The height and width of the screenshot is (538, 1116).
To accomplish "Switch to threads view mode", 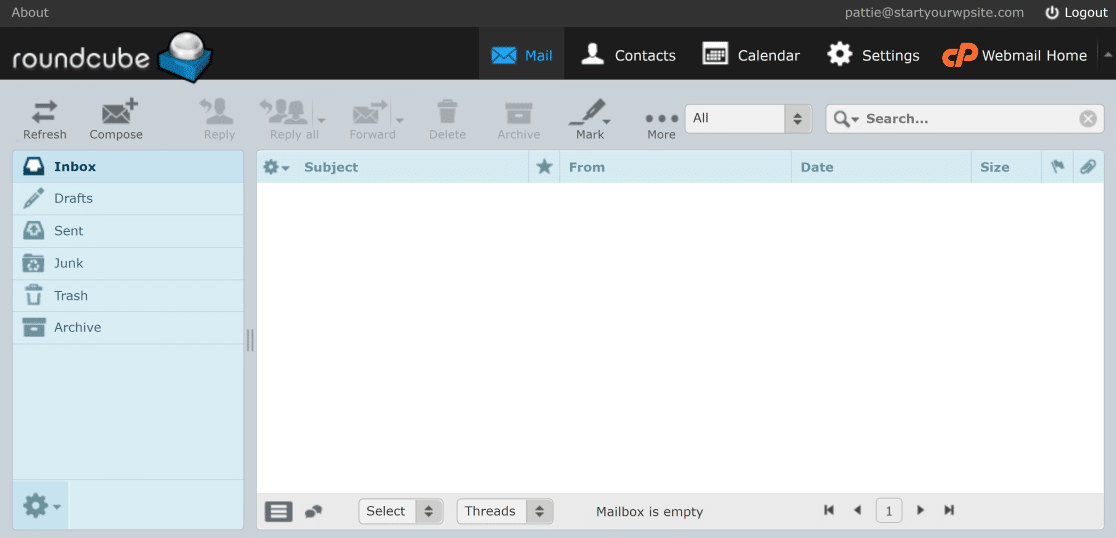I will click(313, 511).
